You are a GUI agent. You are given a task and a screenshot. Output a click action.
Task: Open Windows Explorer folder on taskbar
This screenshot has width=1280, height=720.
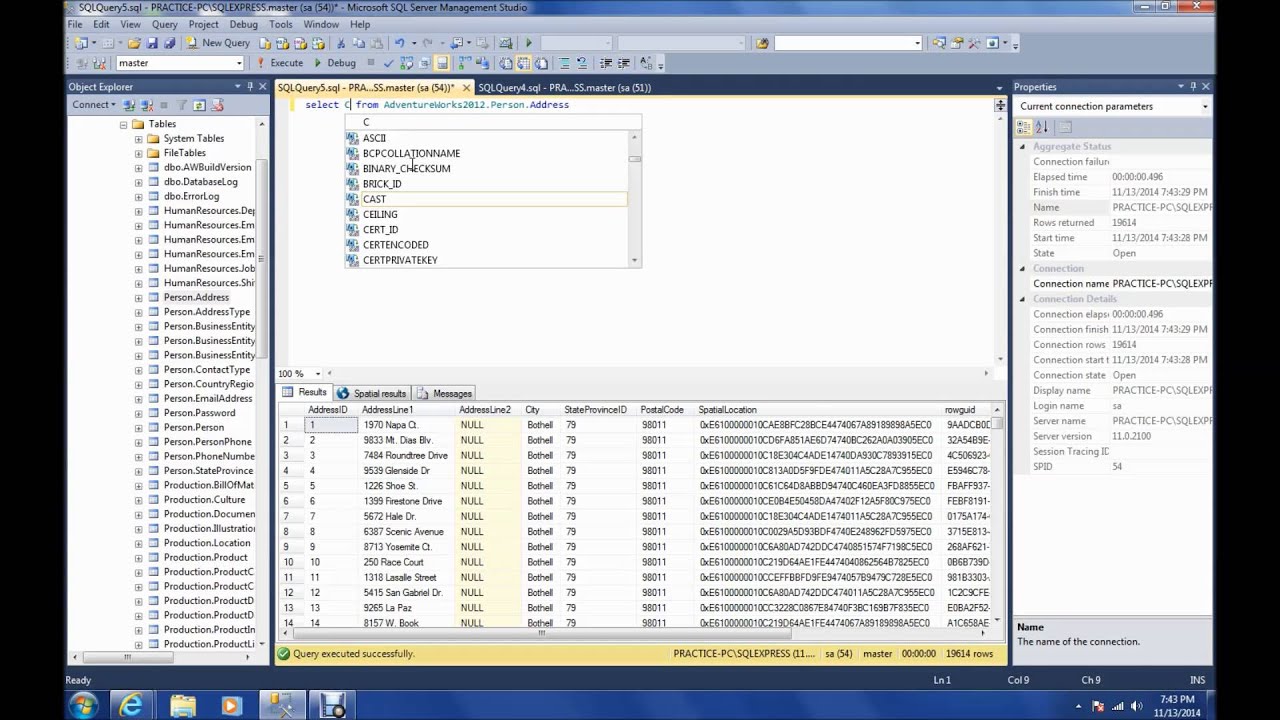coord(182,705)
